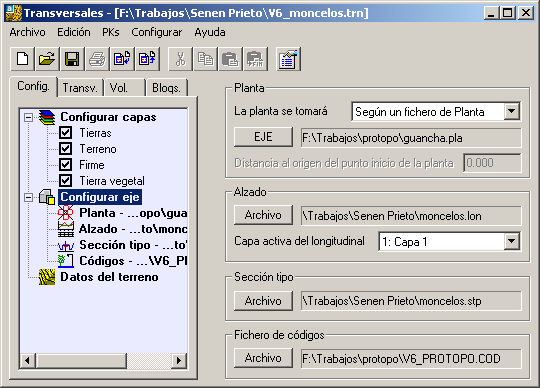Select the highlighted 'Configurar eje' tree row
Image resolution: width=540 pixels, height=388 pixels.
pyautogui.click(x=100, y=197)
